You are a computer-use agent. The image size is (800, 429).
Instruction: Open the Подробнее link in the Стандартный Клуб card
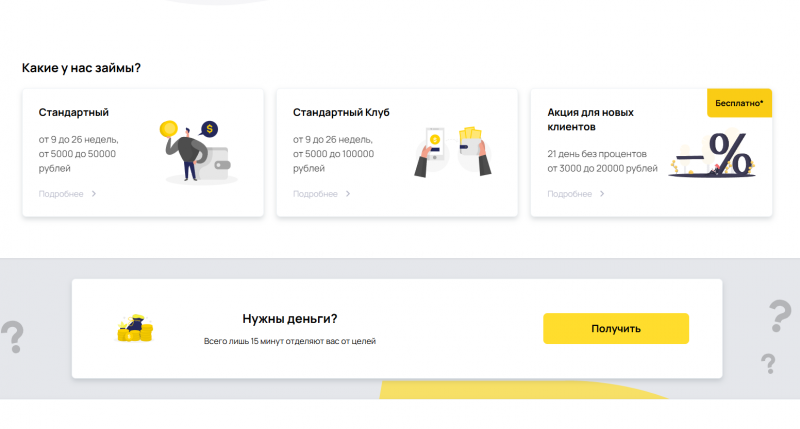click(x=315, y=194)
